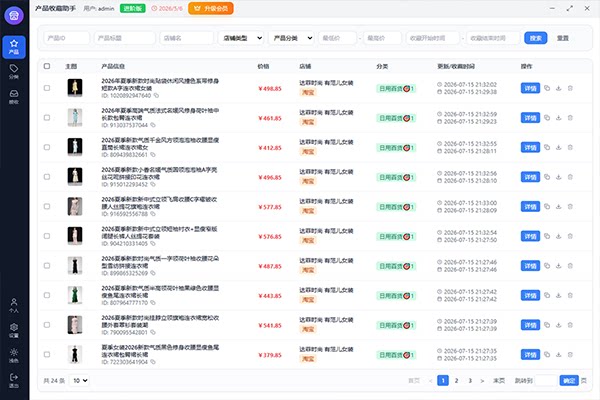Click copy icon in the ¥577.85 row actions

click(547, 206)
